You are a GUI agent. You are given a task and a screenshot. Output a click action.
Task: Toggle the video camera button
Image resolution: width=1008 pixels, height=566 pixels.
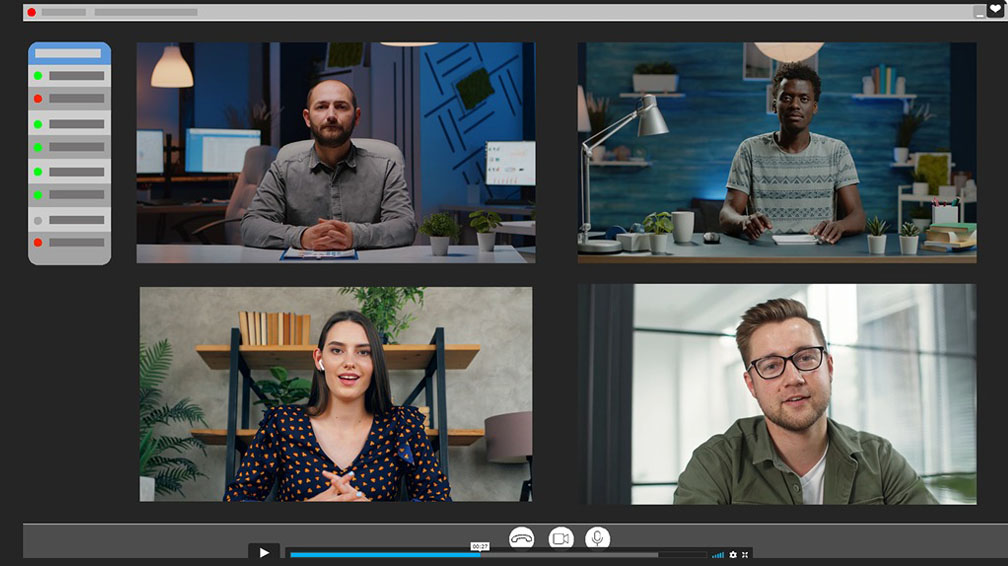561,538
